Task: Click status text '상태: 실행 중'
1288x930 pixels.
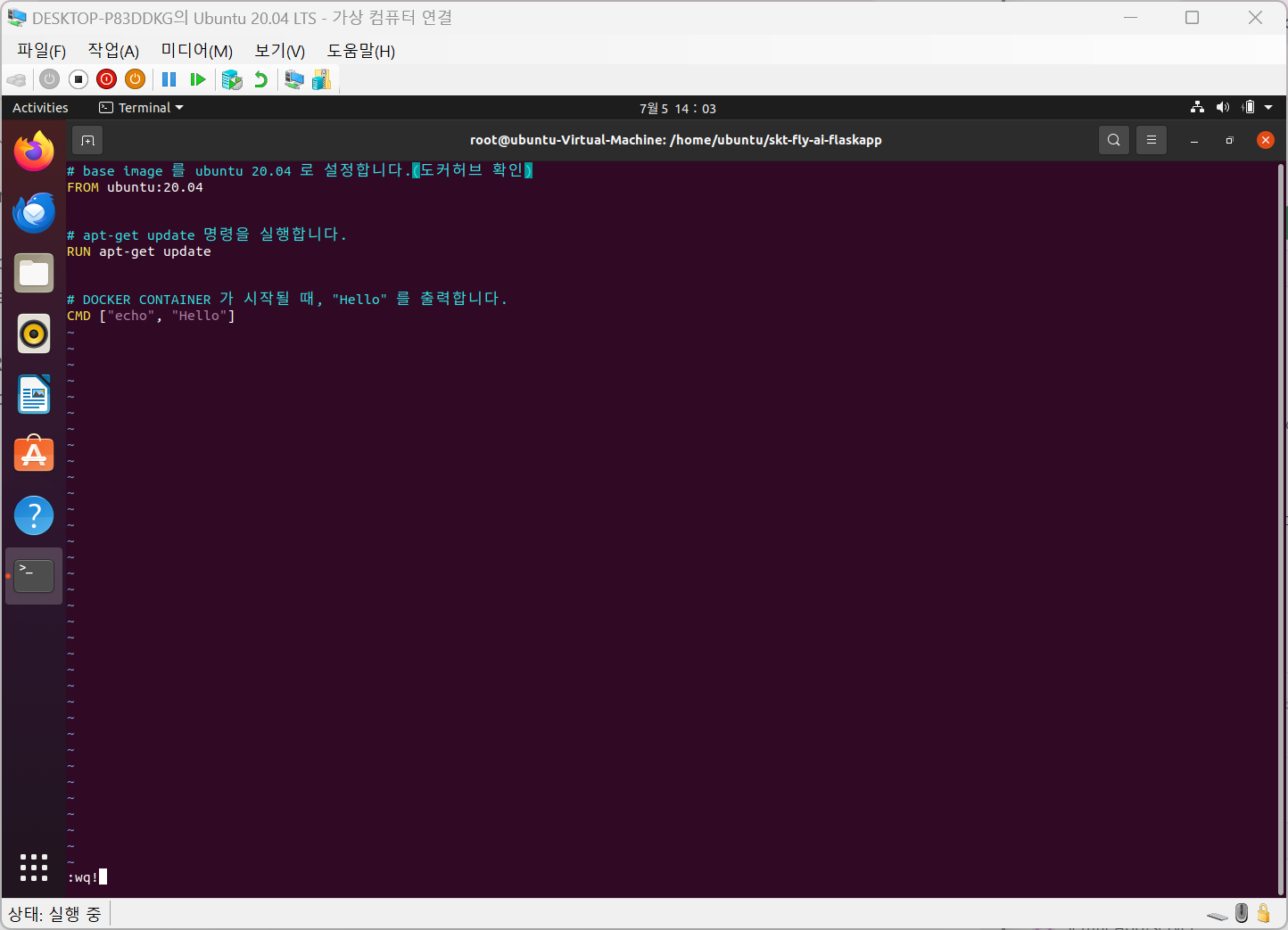Action: (54, 914)
